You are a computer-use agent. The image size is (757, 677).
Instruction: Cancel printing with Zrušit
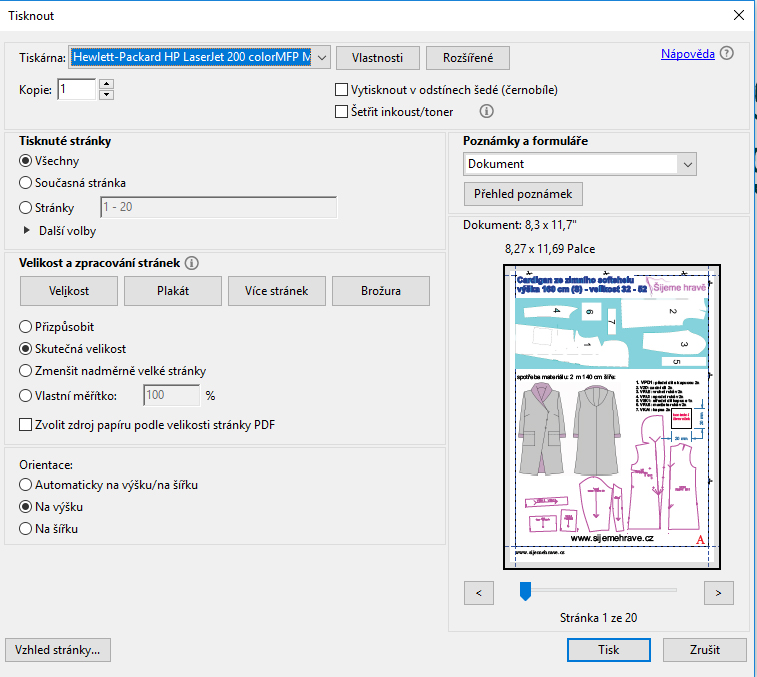(704, 650)
